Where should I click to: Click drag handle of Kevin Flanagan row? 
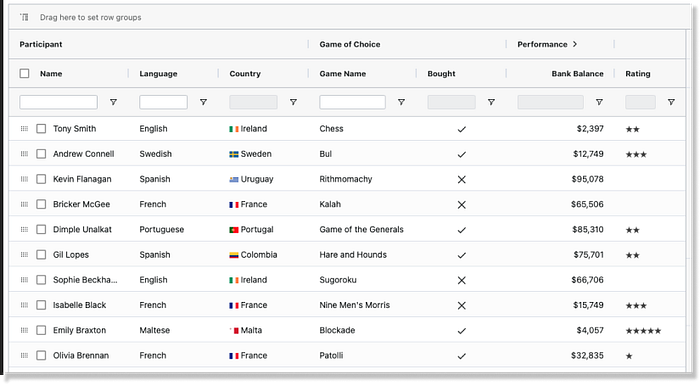(24, 179)
